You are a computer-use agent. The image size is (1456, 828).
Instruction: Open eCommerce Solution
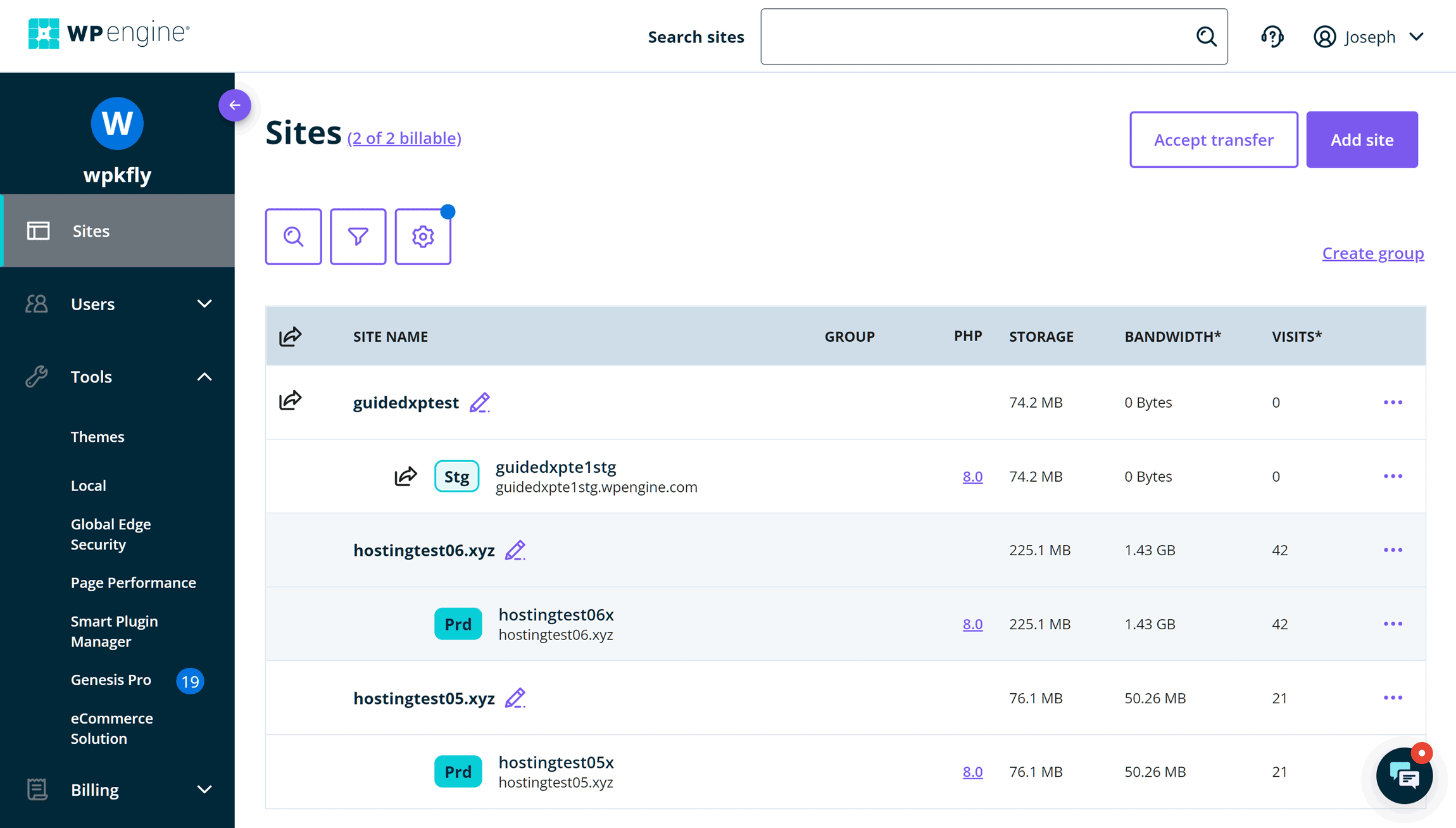click(112, 728)
